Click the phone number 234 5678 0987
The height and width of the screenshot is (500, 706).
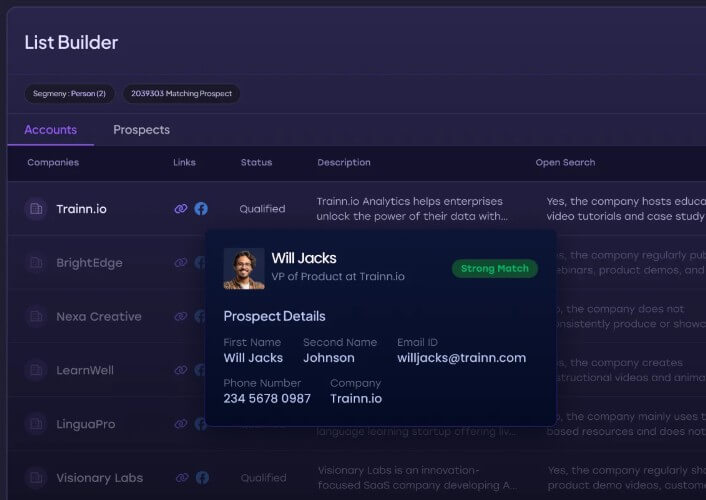click(x=267, y=399)
